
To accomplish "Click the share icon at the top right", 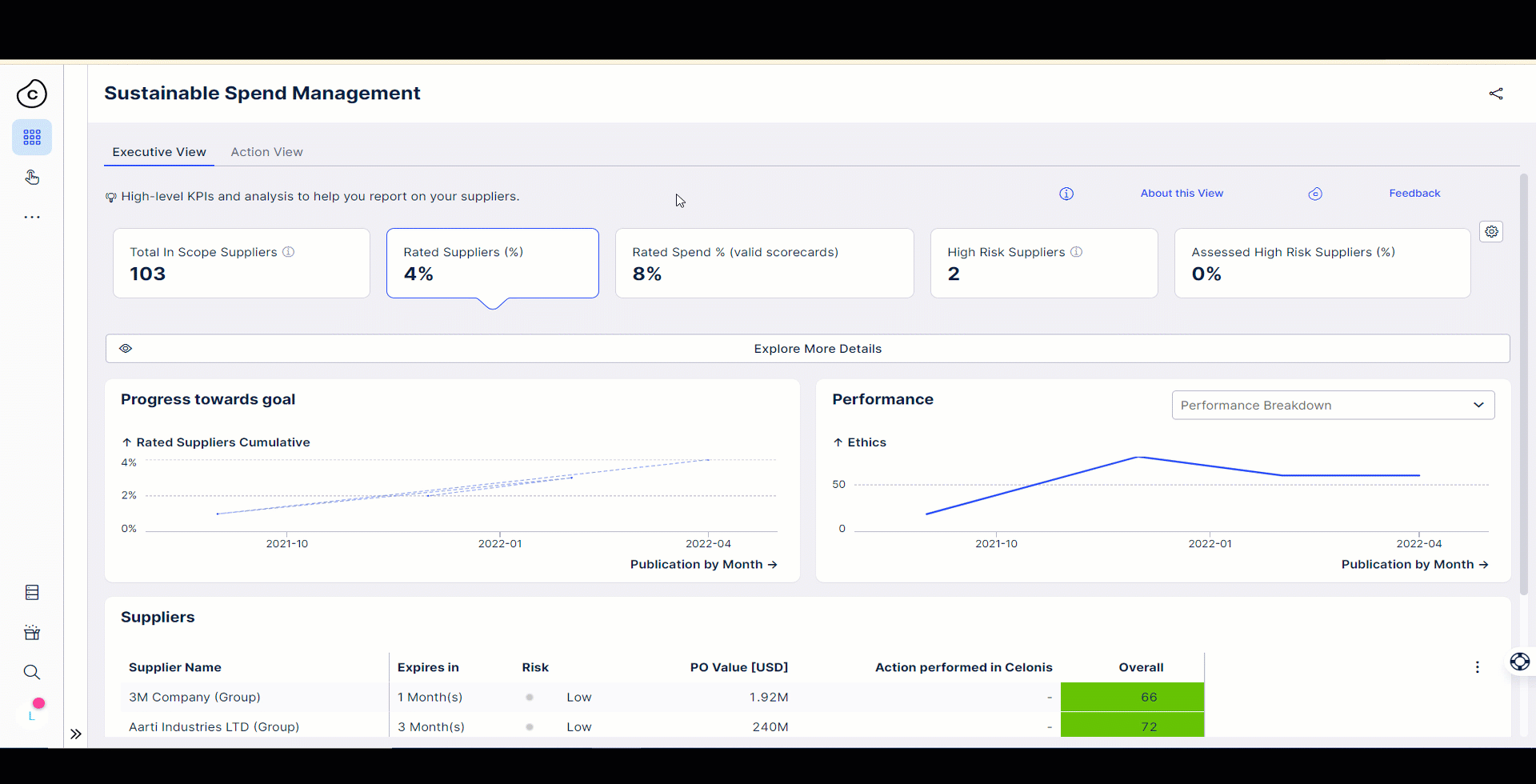I will click(x=1497, y=94).
